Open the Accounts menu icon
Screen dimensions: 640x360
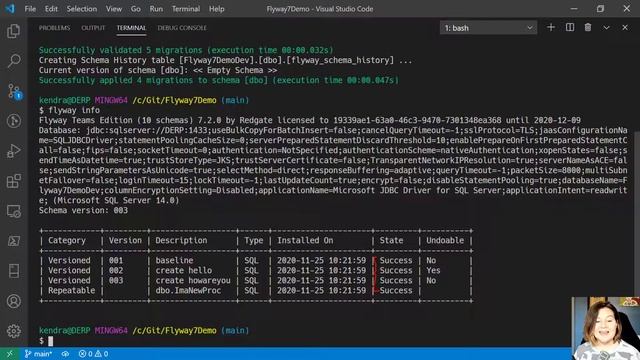pyautogui.click(x=13, y=301)
